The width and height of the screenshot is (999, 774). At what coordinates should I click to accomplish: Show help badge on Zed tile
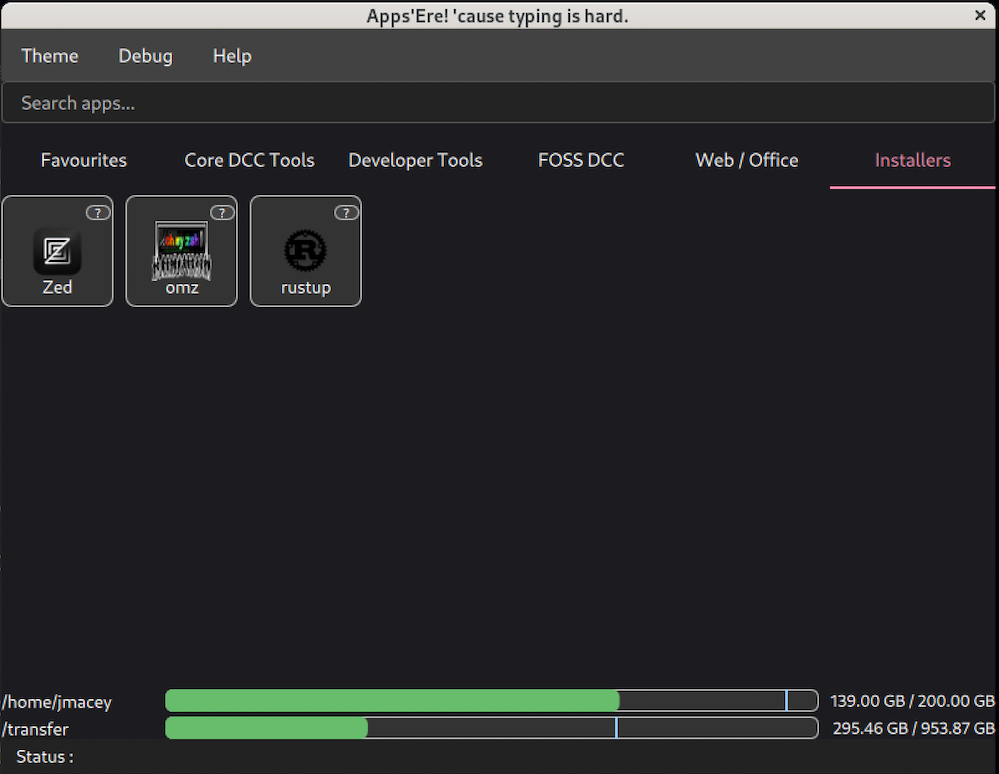(97, 212)
